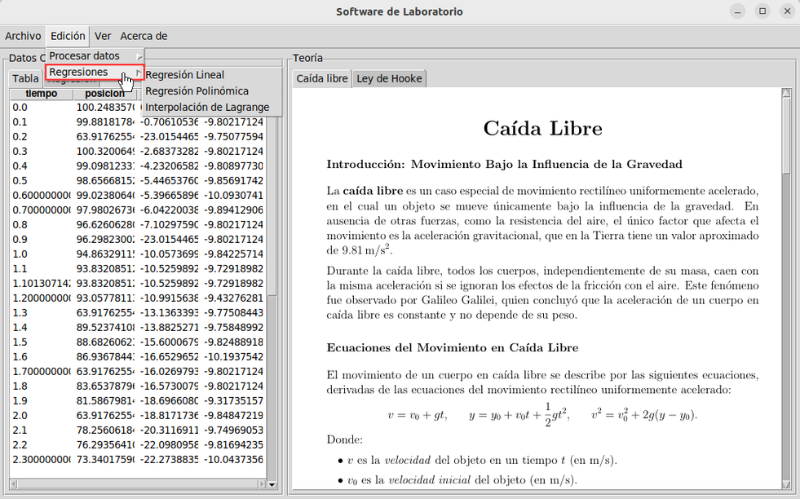800x500 pixels.
Task: Expand the Procesar datos submenu
Action: [95, 56]
